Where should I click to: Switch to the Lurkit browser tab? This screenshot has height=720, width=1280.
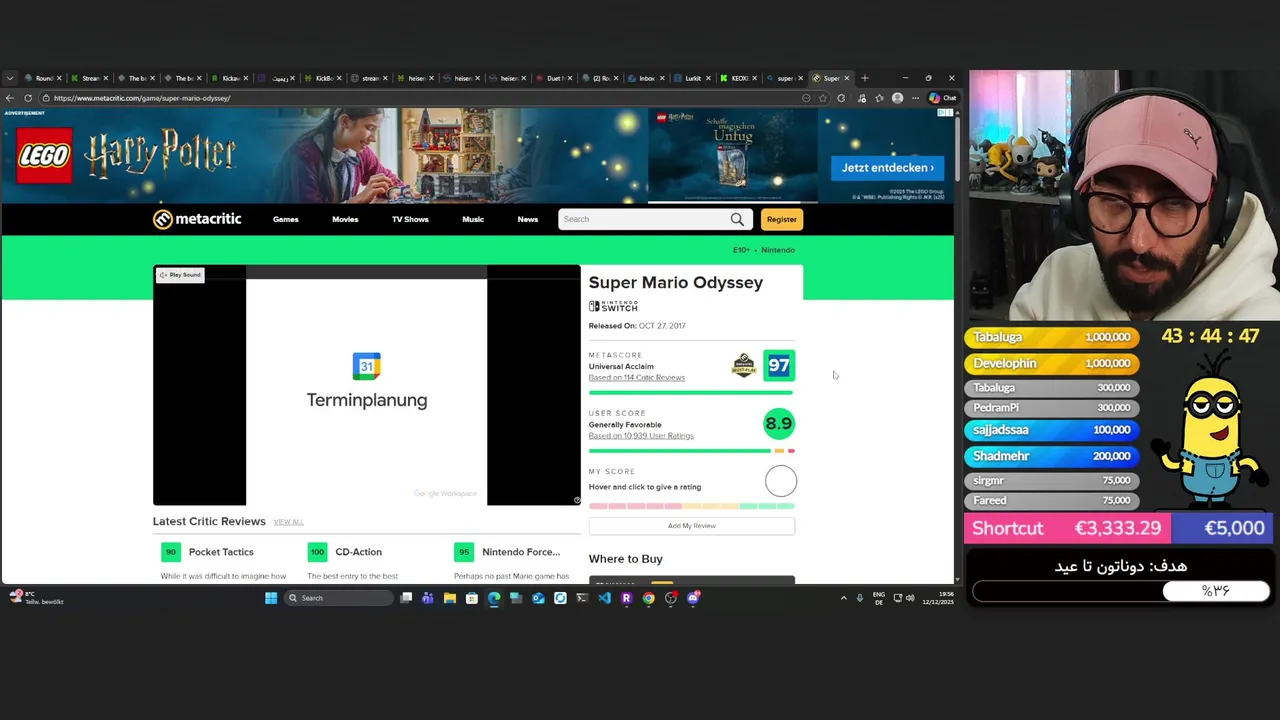[691, 78]
